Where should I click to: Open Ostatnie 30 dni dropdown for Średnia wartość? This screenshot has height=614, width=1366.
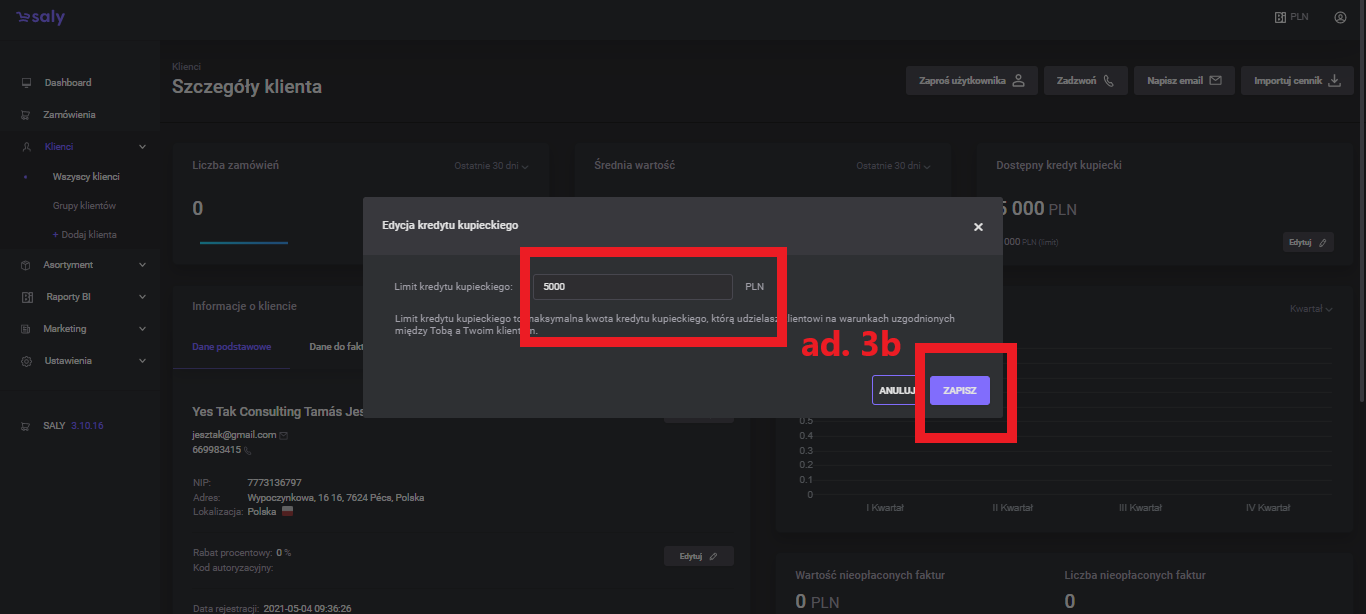(892, 166)
